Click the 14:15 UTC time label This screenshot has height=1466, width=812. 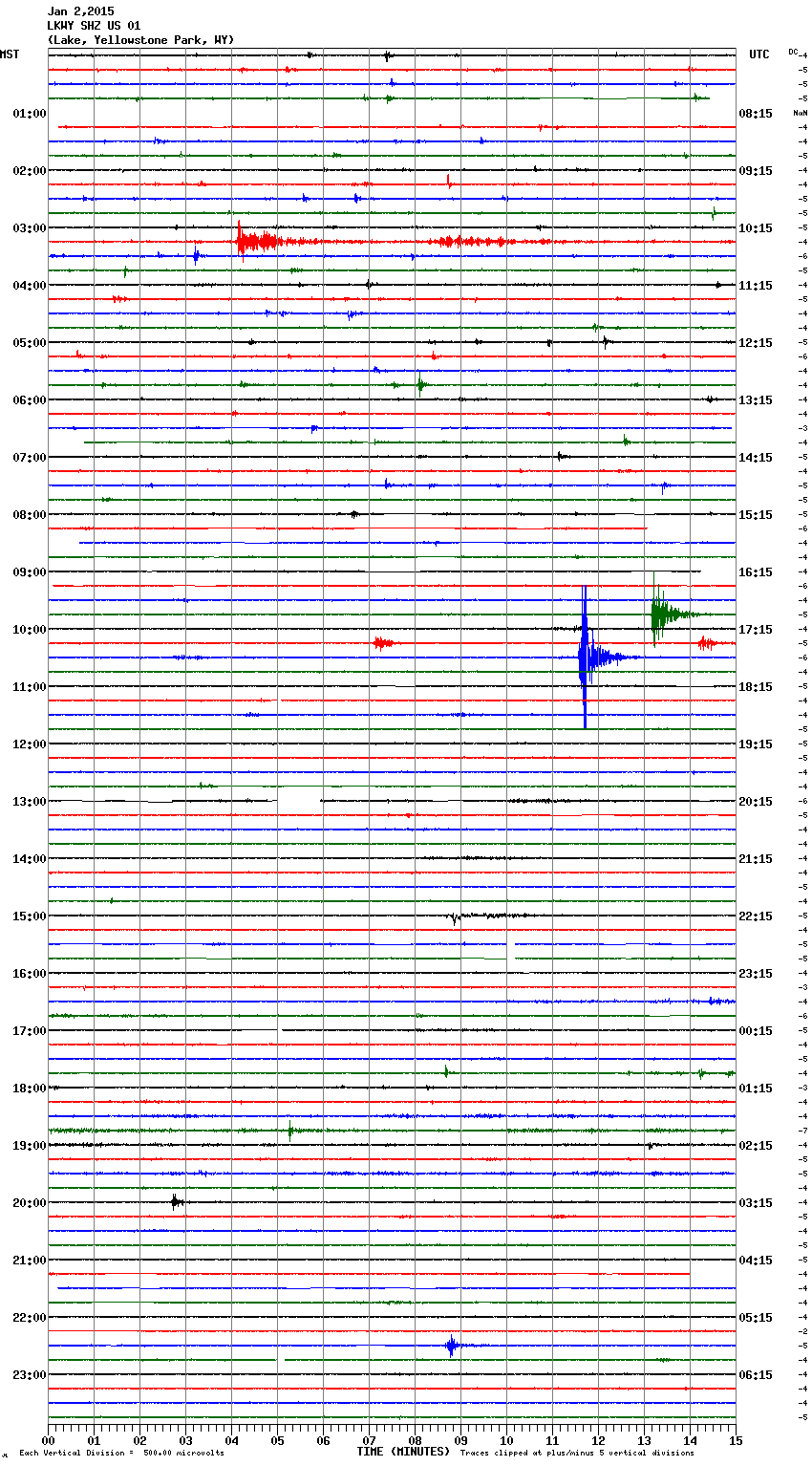[x=756, y=458]
